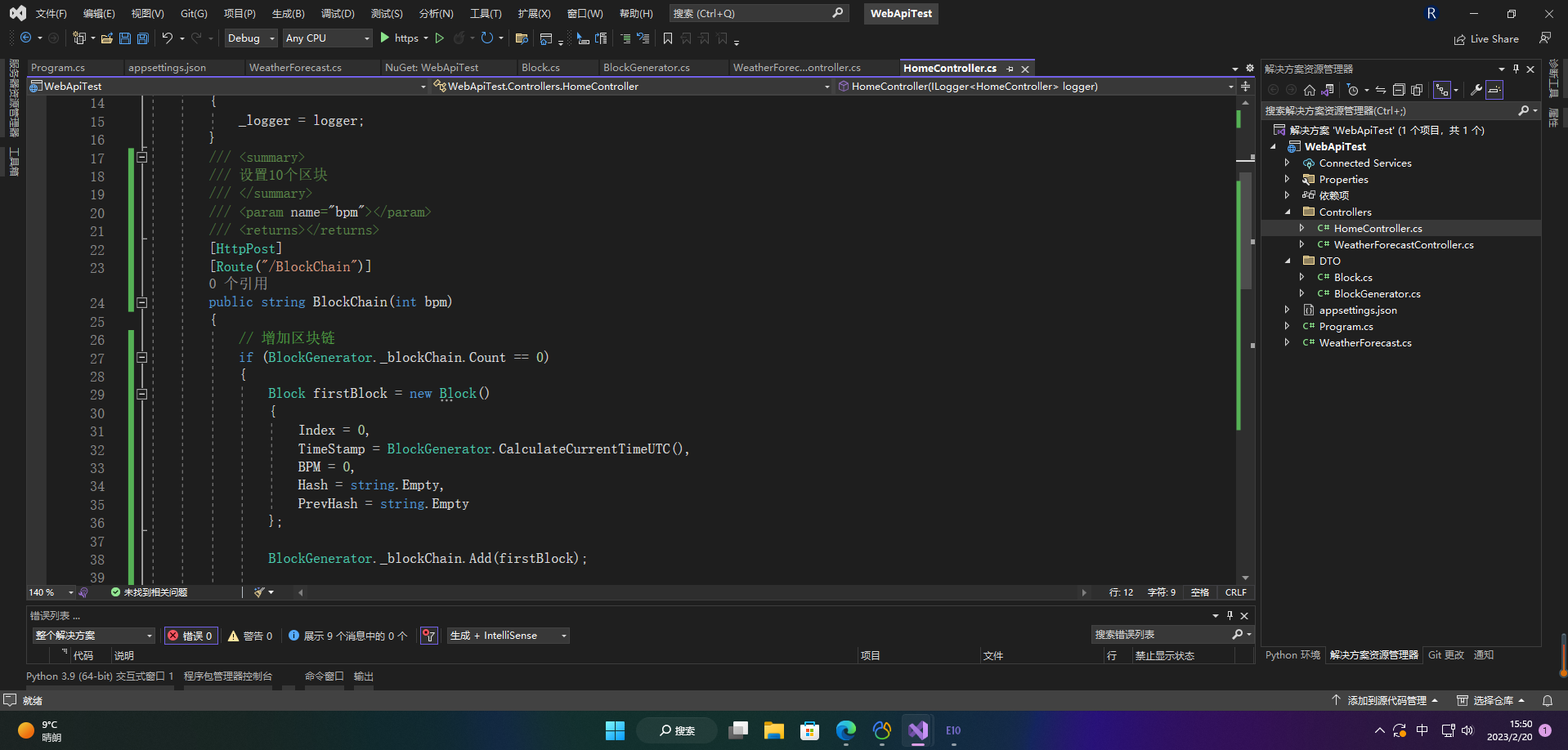Click the Find in Files toolbar icon
Image resolution: width=1568 pixels, height=750 pixels.
tap(522, 38)
